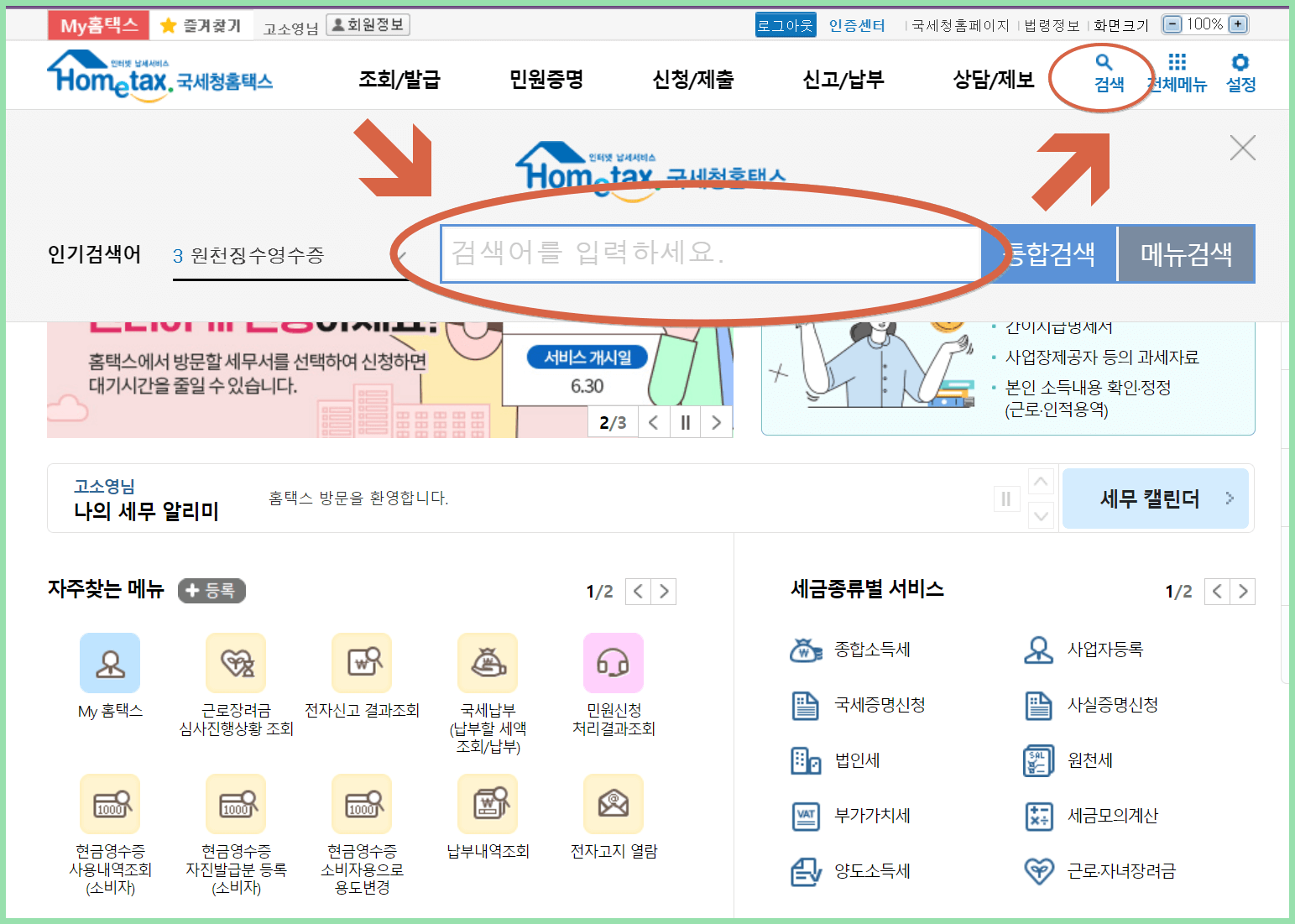Close the search overlay with X
Screen dimensions: 1295x924
(x=1242, y=148)
